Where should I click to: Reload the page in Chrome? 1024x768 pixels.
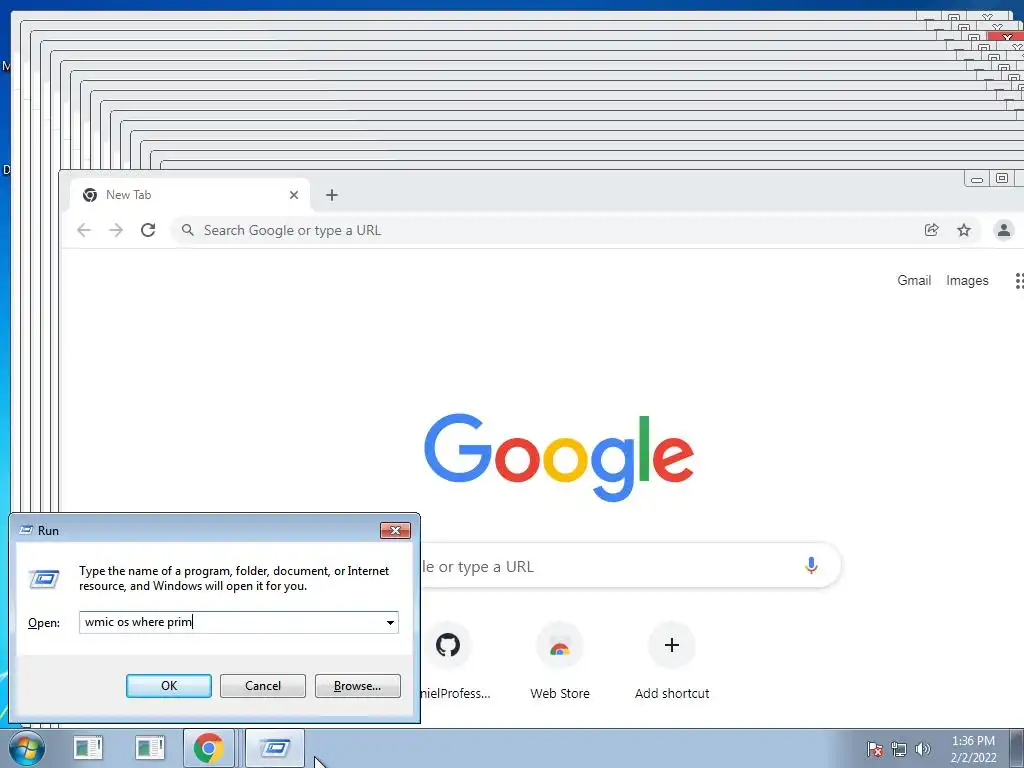click(148, 230)
